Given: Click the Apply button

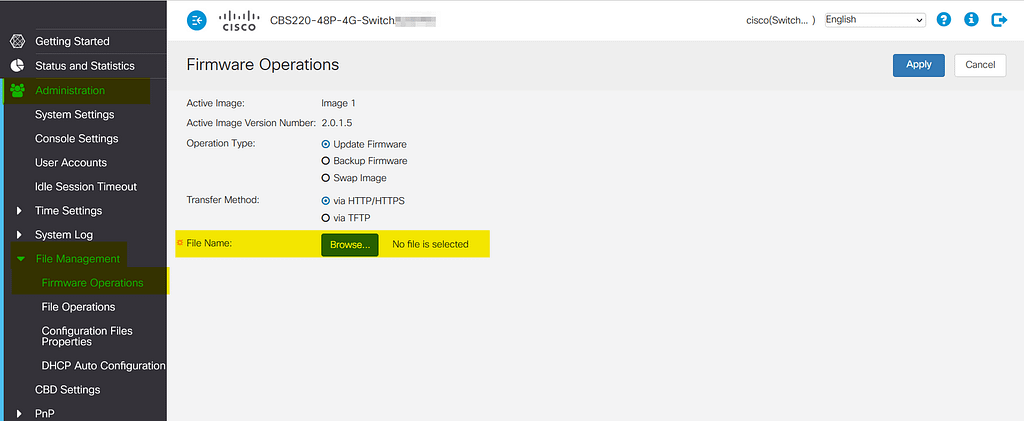Looking at the screenshot, I should [918, 65].
